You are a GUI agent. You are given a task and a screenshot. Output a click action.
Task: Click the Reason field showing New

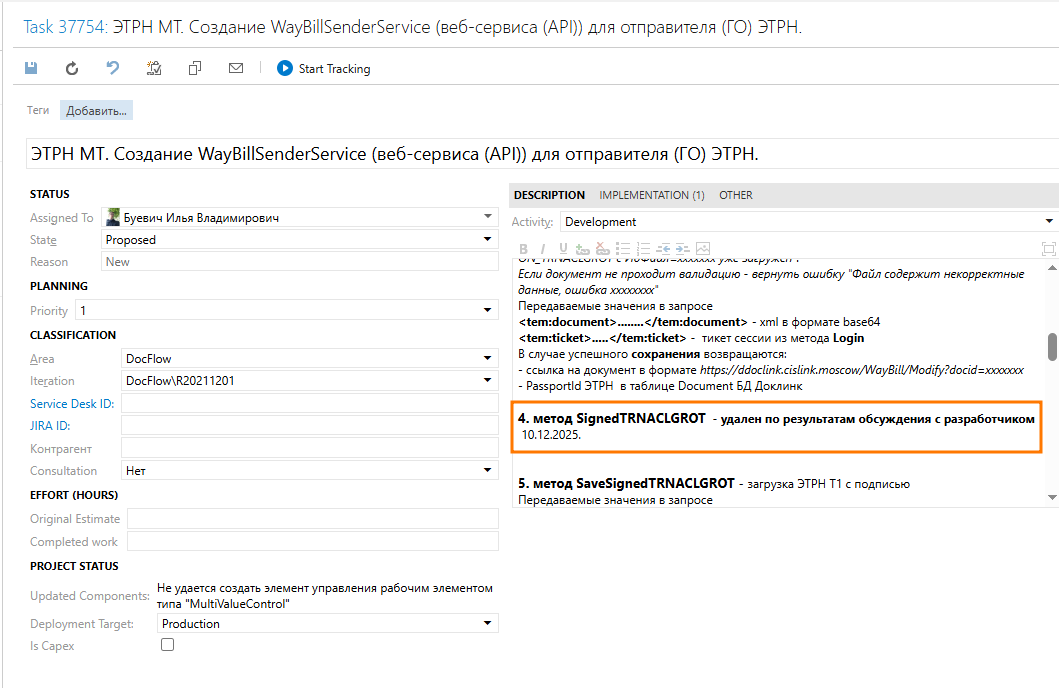(x=300, y=262)
